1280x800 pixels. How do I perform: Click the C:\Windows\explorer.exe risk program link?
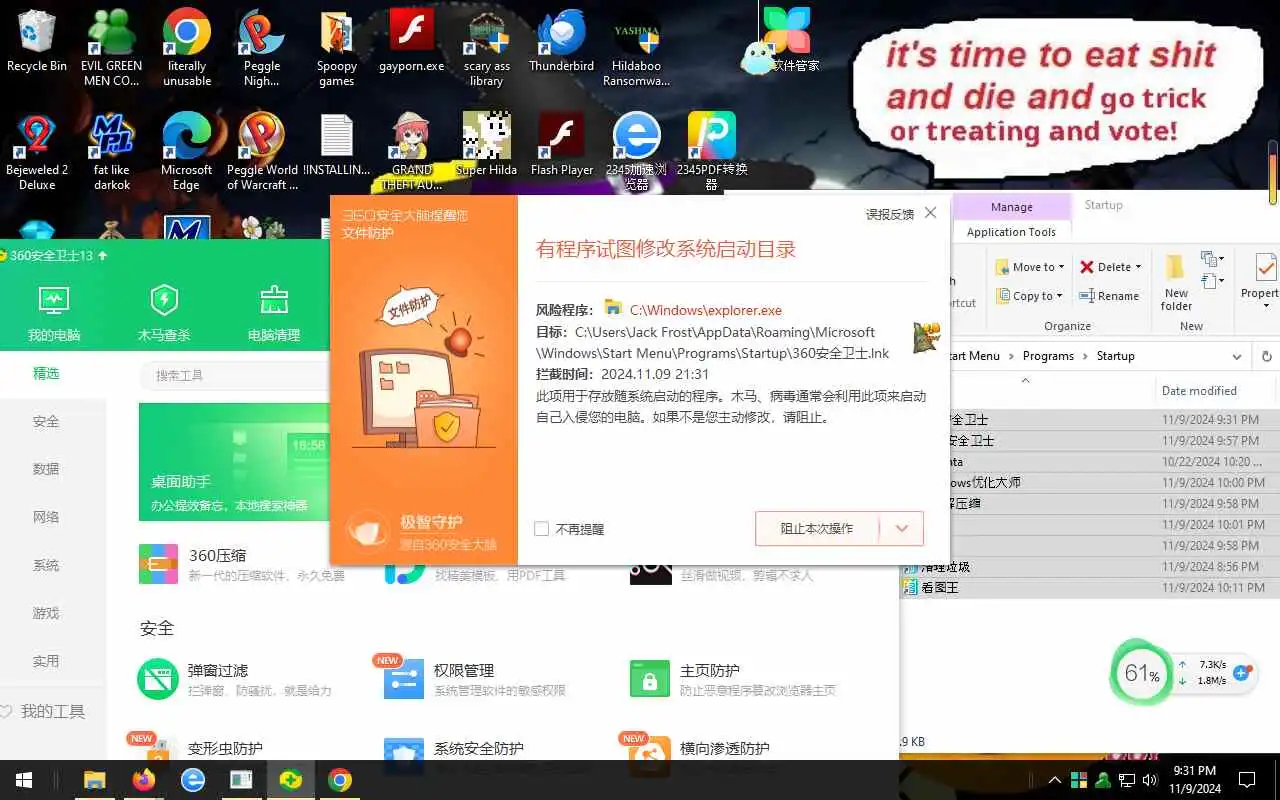coord(705,310)
